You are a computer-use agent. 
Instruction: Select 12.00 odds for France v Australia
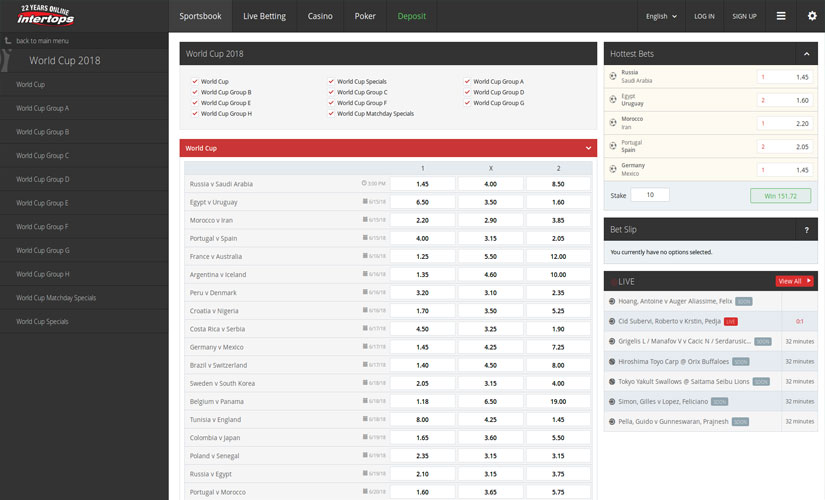pyautogui.click(x=558, y=256)
